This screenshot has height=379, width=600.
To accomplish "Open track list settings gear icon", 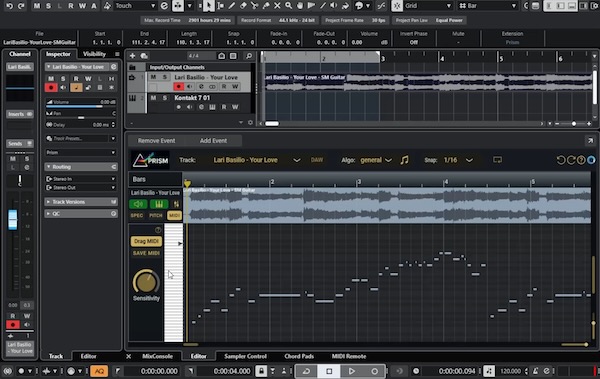I will [x=251, y=123].
